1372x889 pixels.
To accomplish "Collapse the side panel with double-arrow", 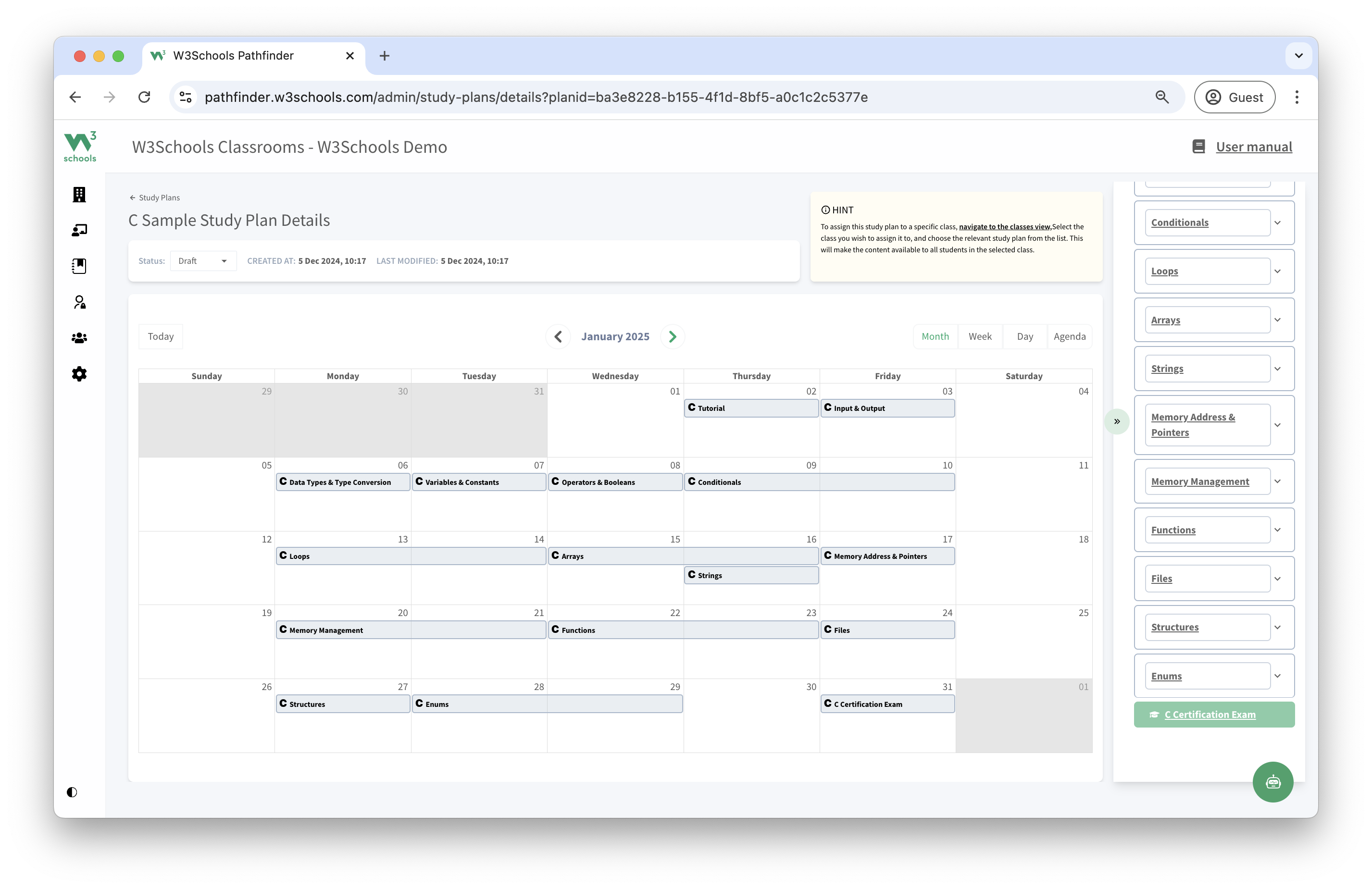I will coord(1117,421).
